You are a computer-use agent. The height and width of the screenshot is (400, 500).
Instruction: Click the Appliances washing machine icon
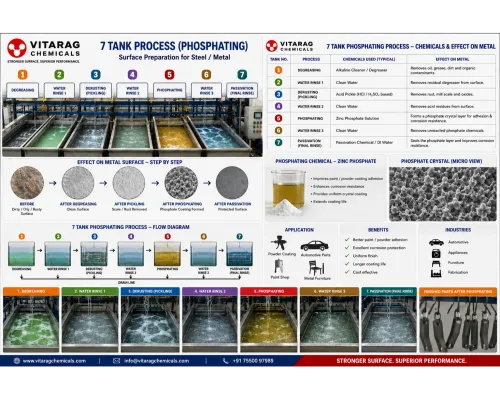436,253
